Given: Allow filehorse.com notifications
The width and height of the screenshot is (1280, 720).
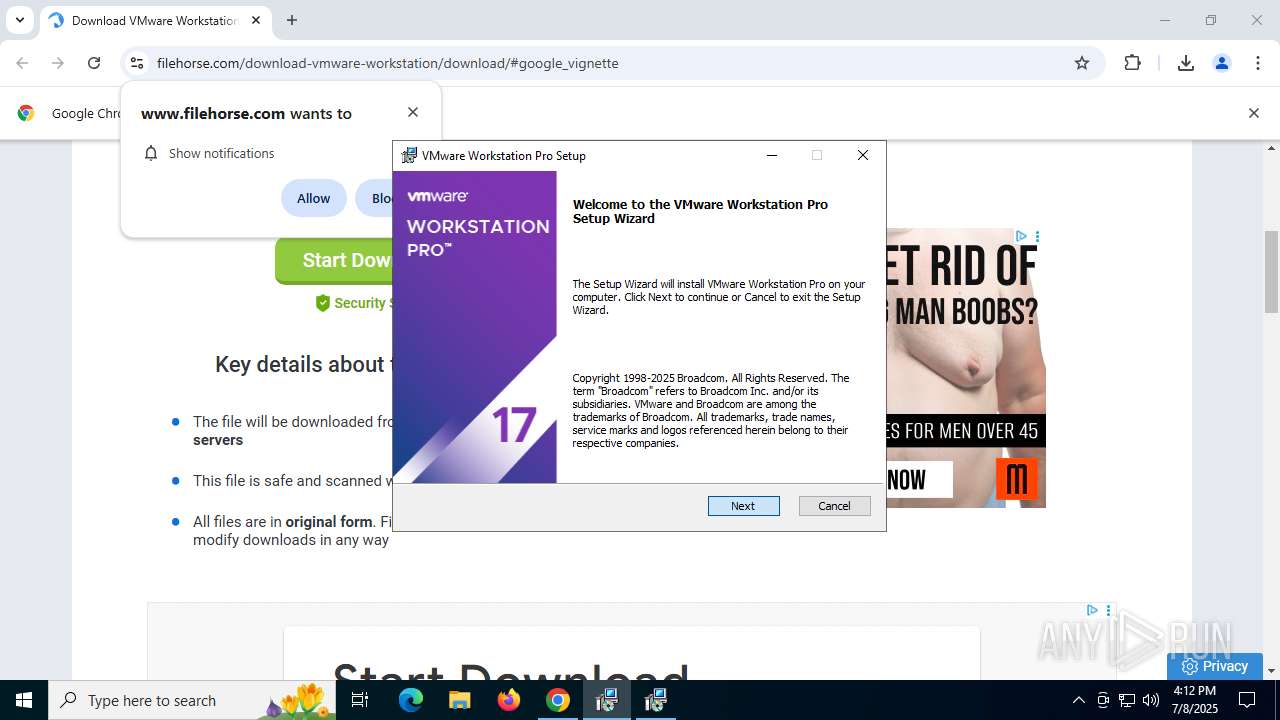Looking at the screenshot, I should pyautogui.click(x=313, y=198).
